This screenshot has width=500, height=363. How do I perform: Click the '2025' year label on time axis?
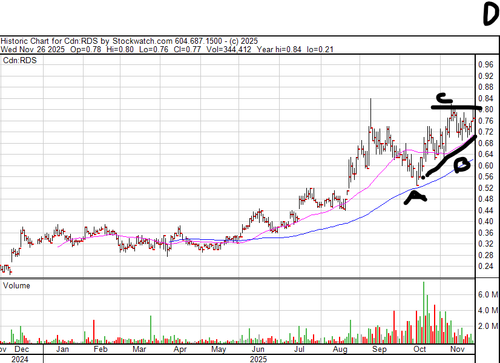(x=258, y=359)
